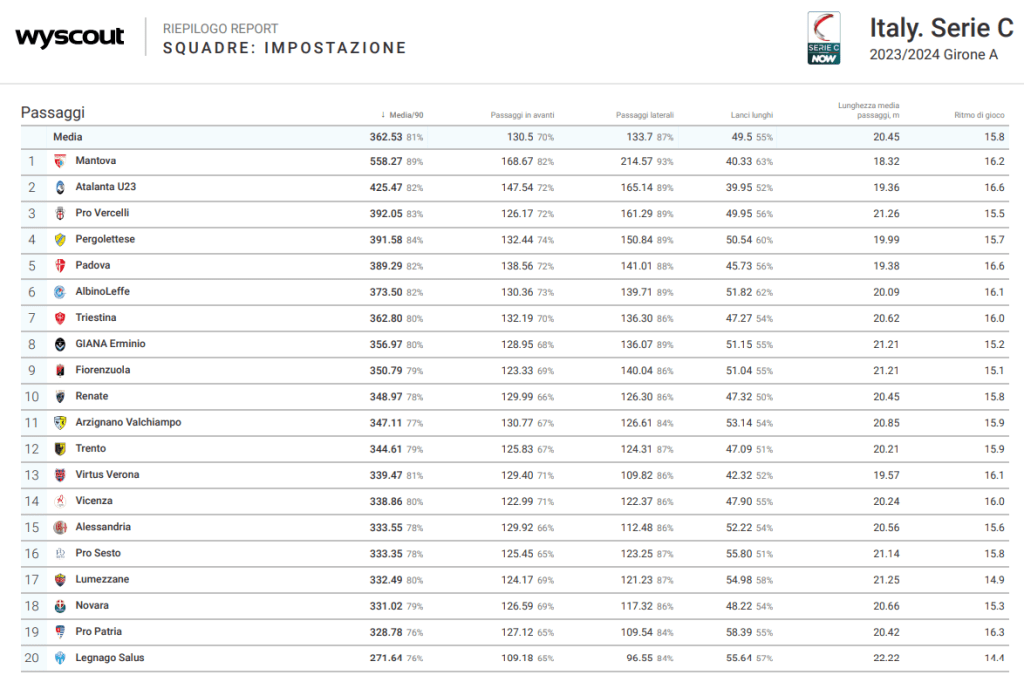Screen dimensions: 1024x682
Task: Open the GIANA Erminio team link
Action: point(110,344)
